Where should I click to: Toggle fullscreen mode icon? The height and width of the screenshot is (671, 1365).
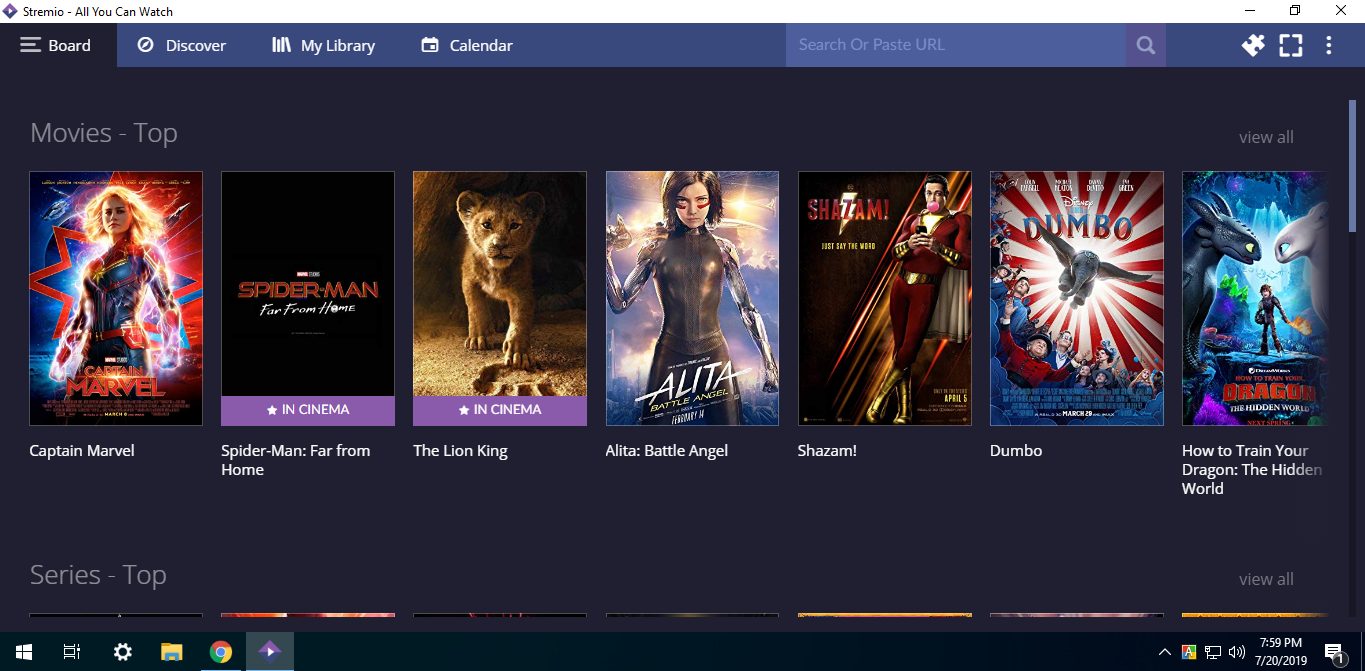(x=1291, y=45)
